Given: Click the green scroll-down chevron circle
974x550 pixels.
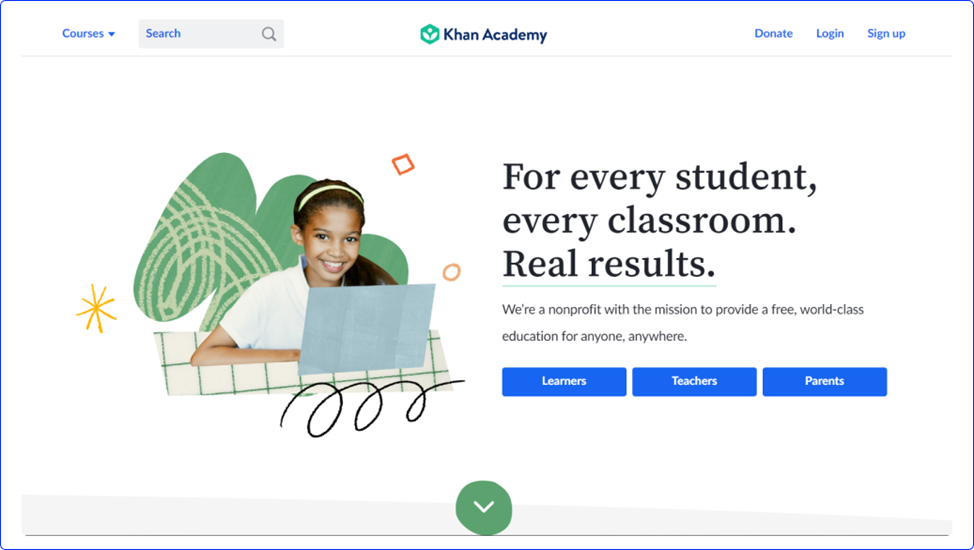Looking at the screenshot, I should tap(484, 507).
